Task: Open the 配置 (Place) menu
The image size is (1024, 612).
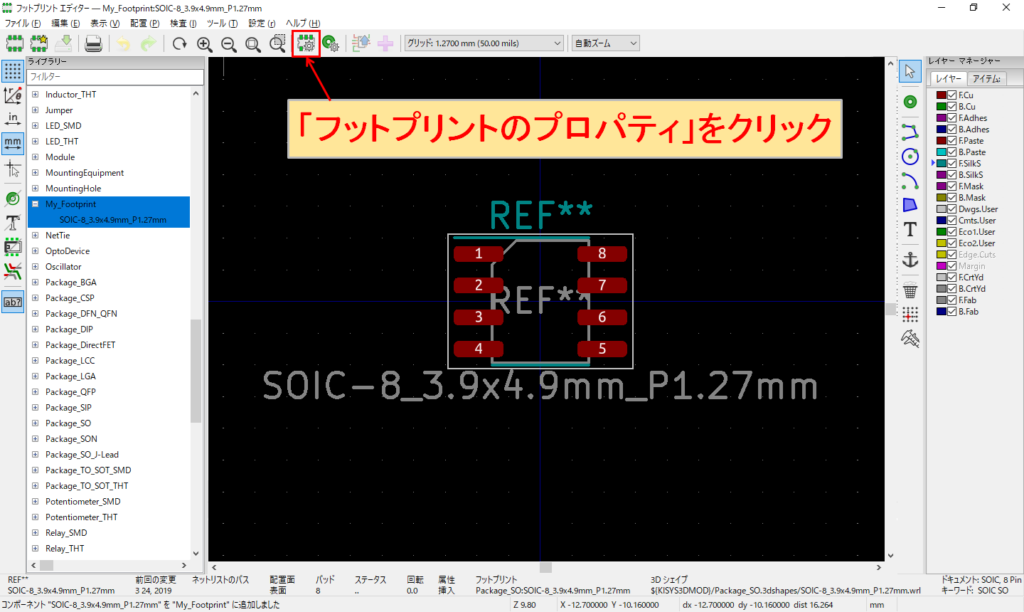Action: (144, 24)
